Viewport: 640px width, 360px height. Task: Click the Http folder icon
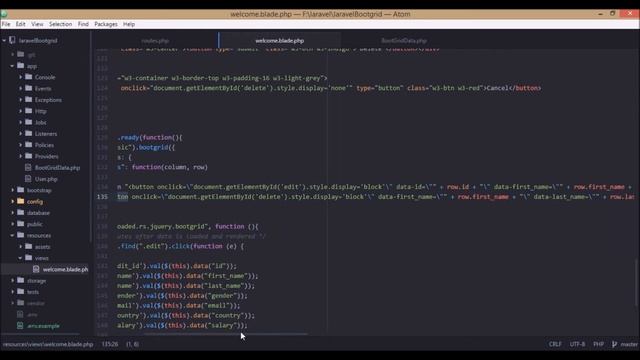[x=29, y=111]
